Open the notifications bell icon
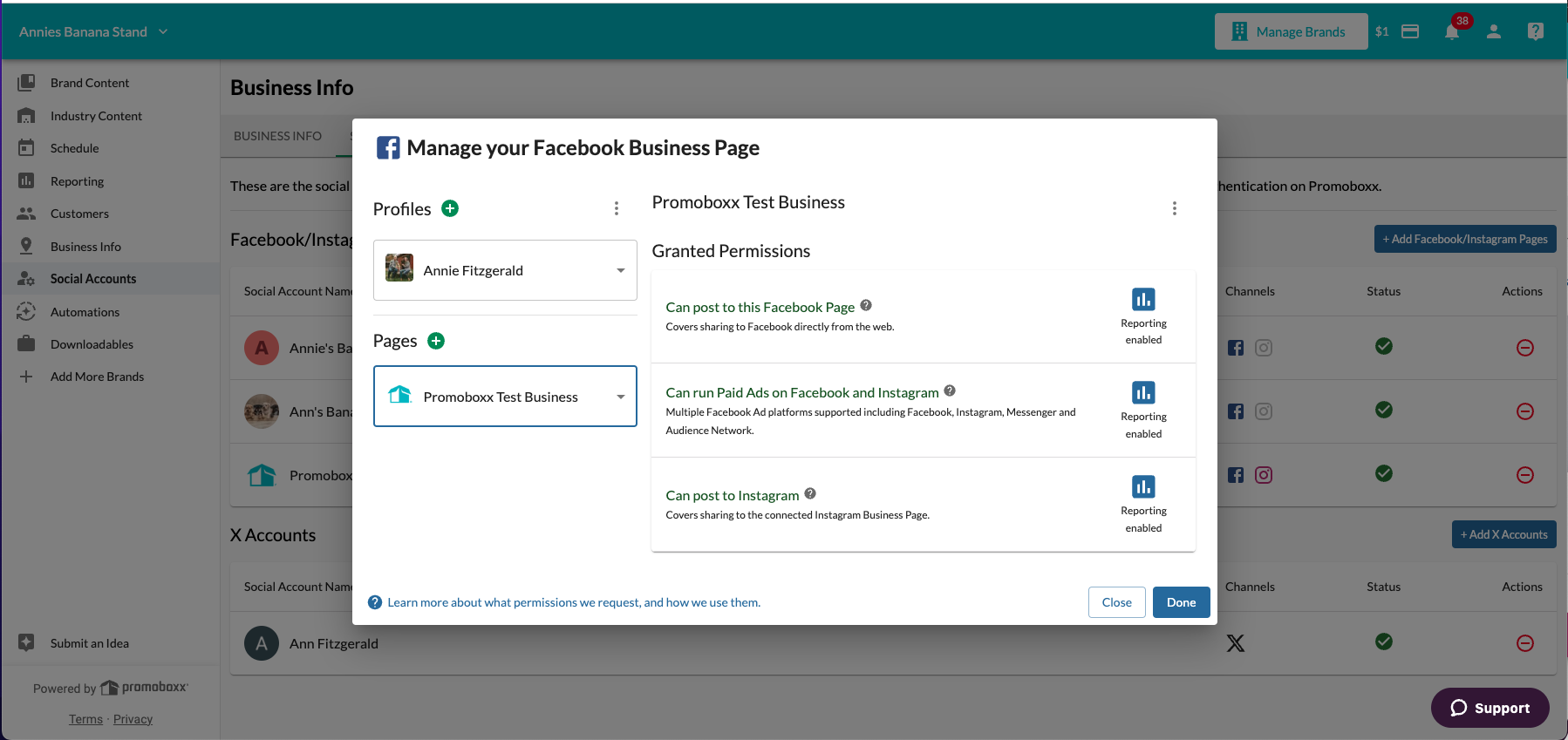The image size is (1568, 740). pyautogui.click(x=1452, y=32)
